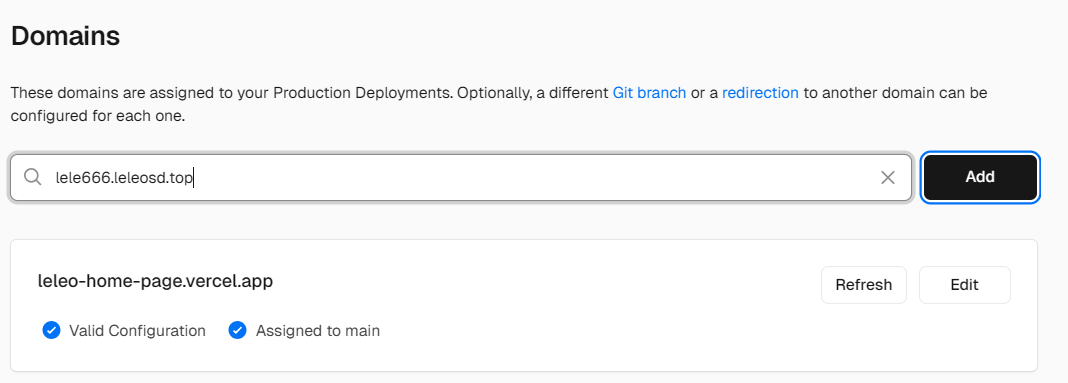Click the text 'configured for each one.'
Image resolution: width=1068 pixels, height=383 pixels.
point(97,117)
